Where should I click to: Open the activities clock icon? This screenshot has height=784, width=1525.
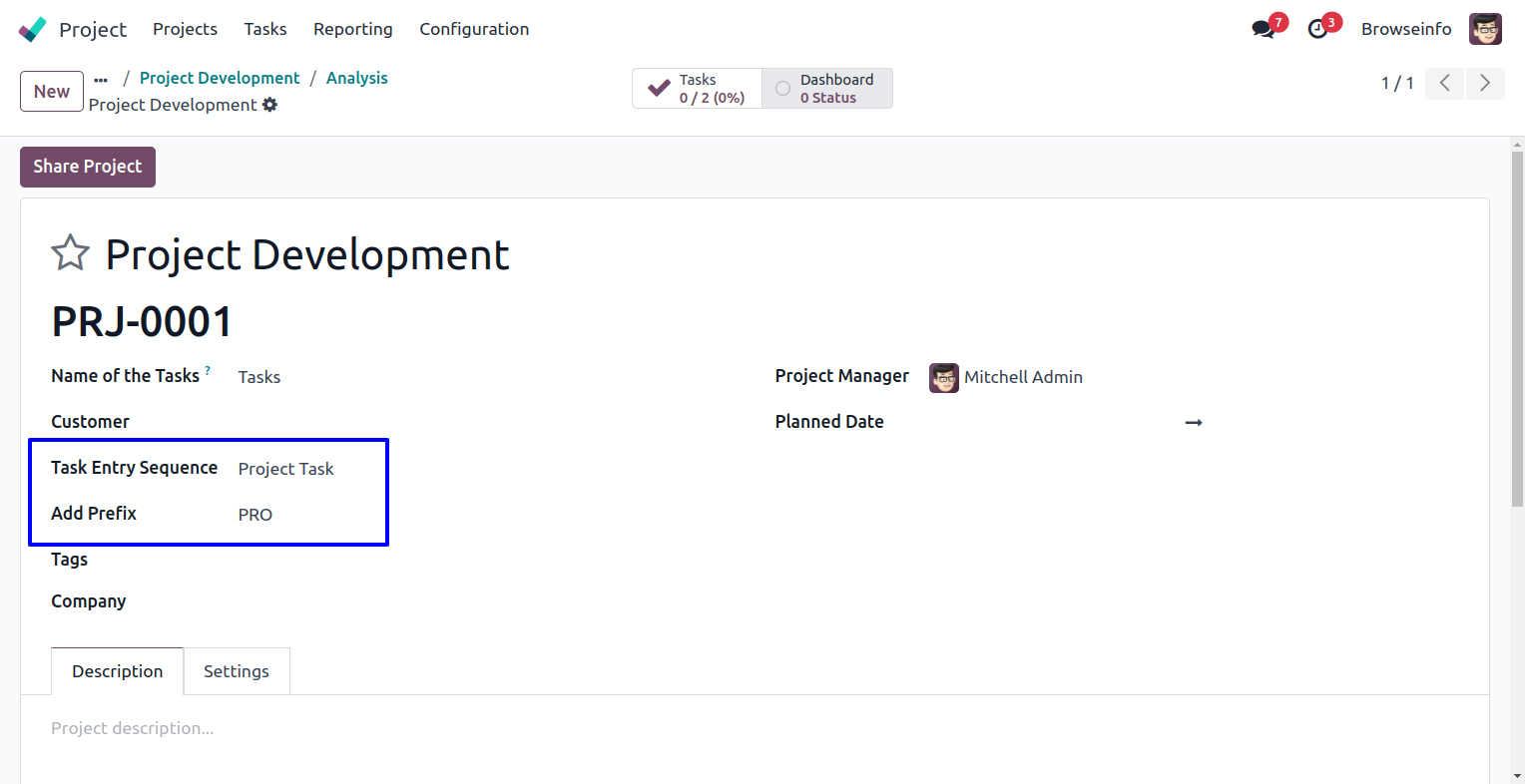(x=1318, y=29)
